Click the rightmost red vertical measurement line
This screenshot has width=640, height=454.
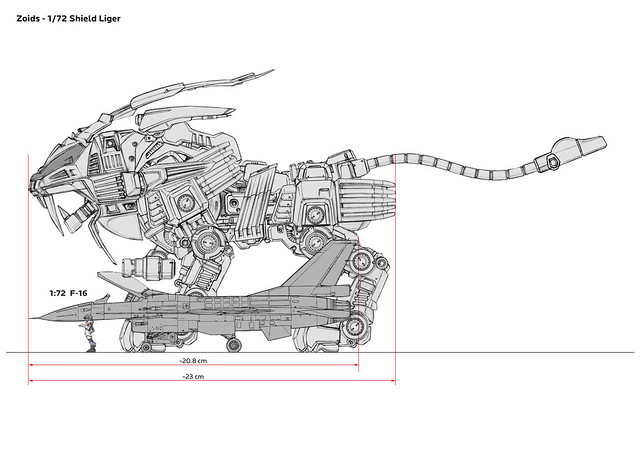click(397, 270)
